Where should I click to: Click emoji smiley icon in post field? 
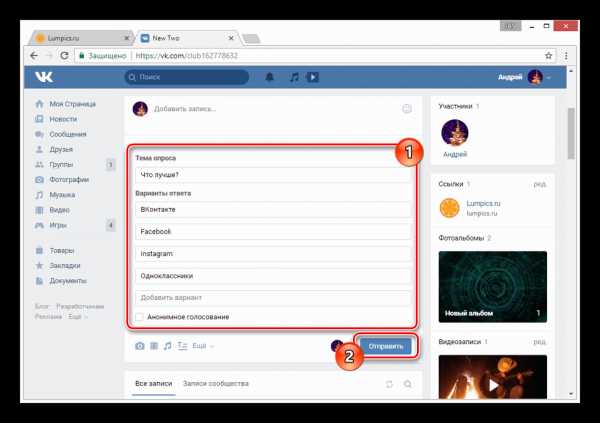[407, 109]
